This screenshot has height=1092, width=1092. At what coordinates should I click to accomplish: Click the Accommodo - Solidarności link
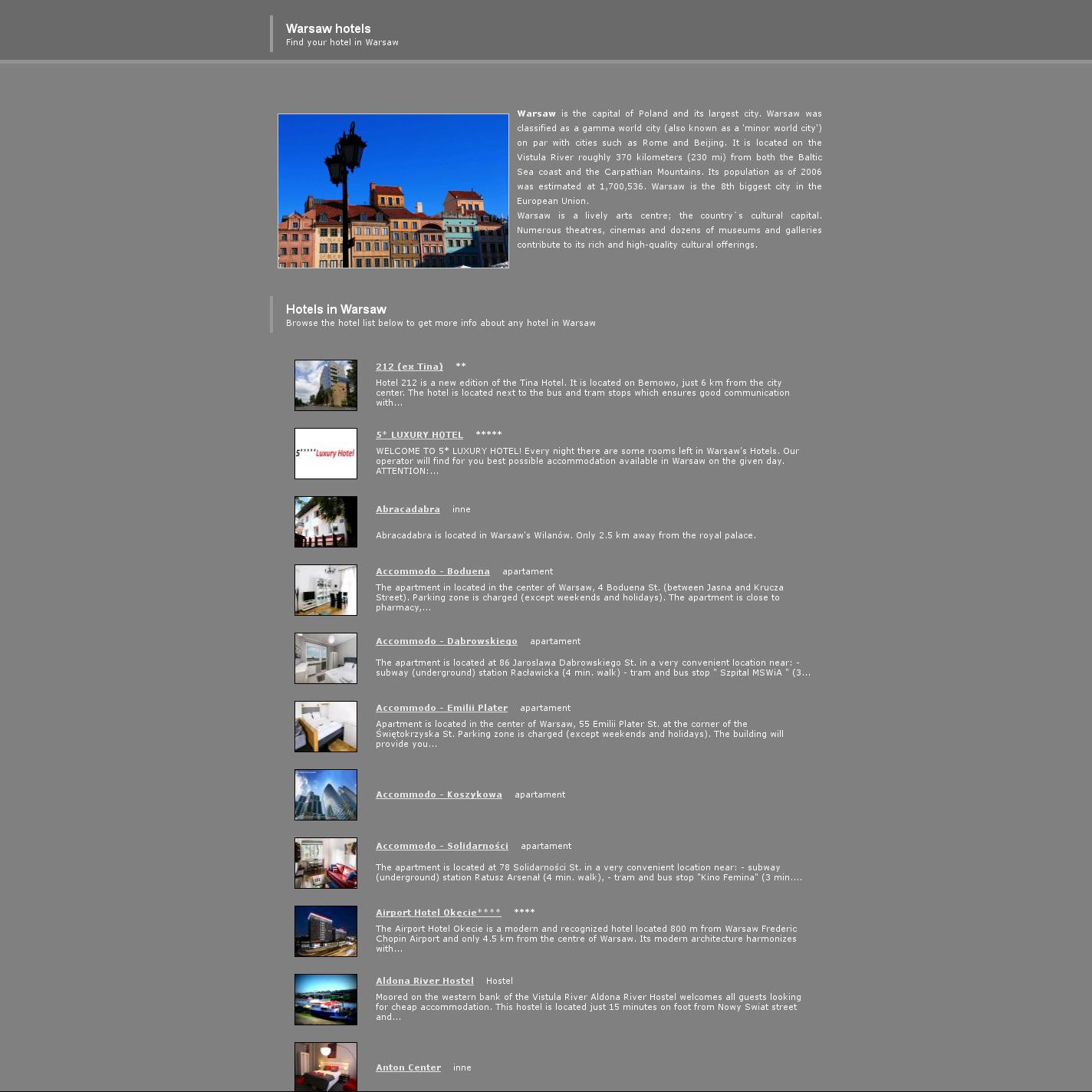[442, 846]
